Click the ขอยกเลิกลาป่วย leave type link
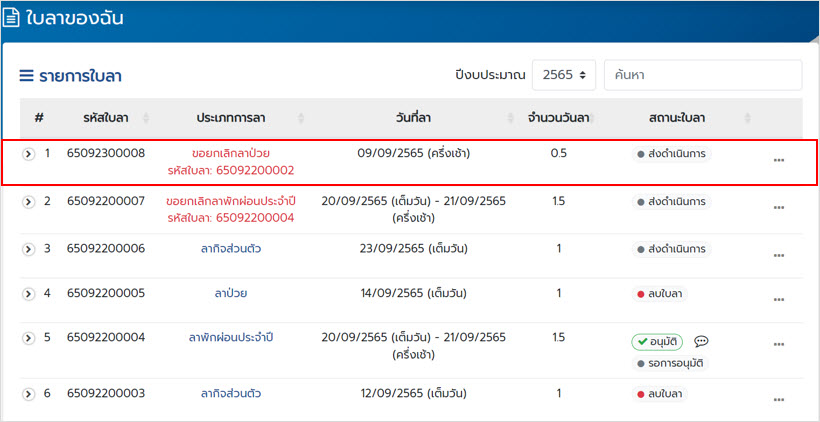 230,154
